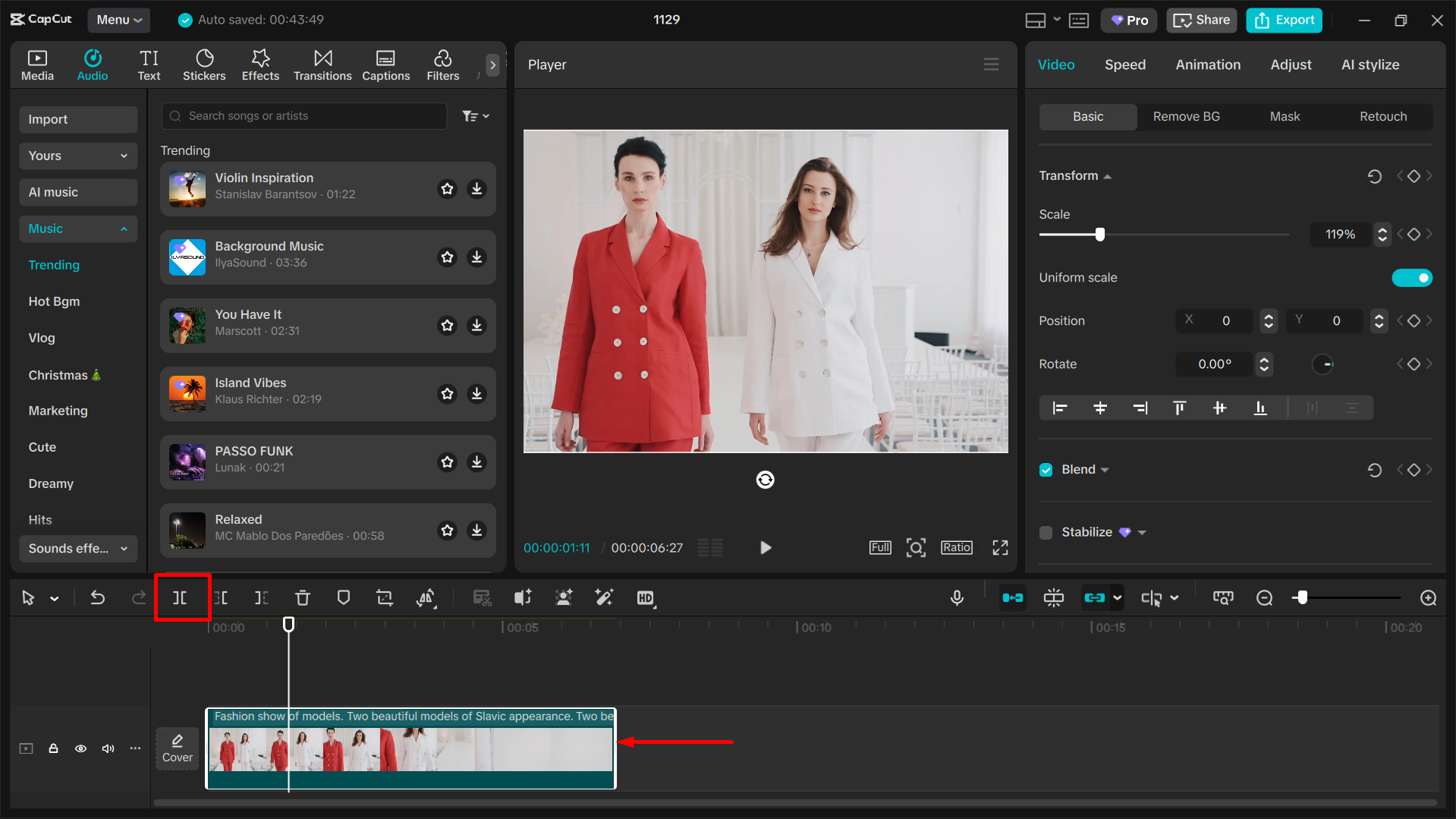Image resolution: width=1456 pixels, height=819 pixels.
Task: Enable Stabilize for the clip
Action: tap(1046, 532)
